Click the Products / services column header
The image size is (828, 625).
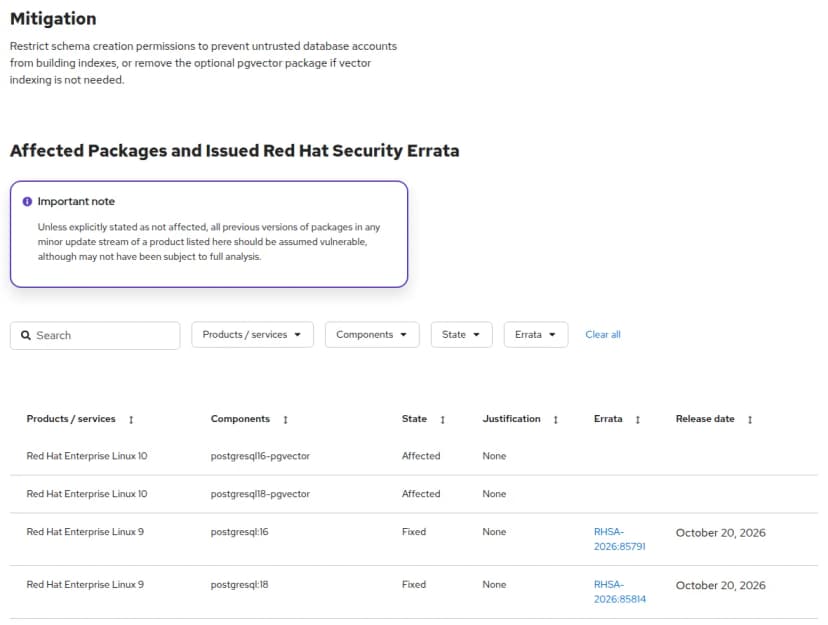[71, 419]
